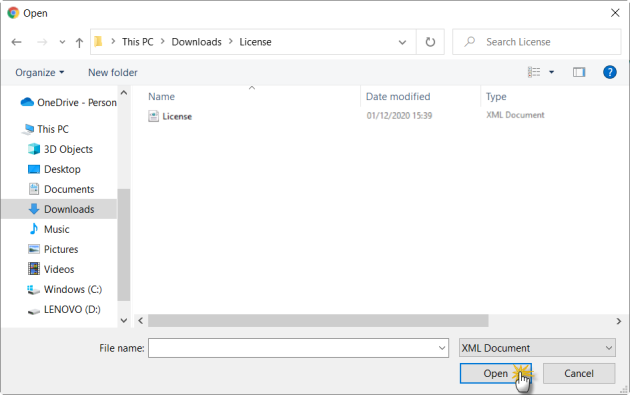Click the File name input field
Viewport: 630px width, 395px height.
[298, 348]
